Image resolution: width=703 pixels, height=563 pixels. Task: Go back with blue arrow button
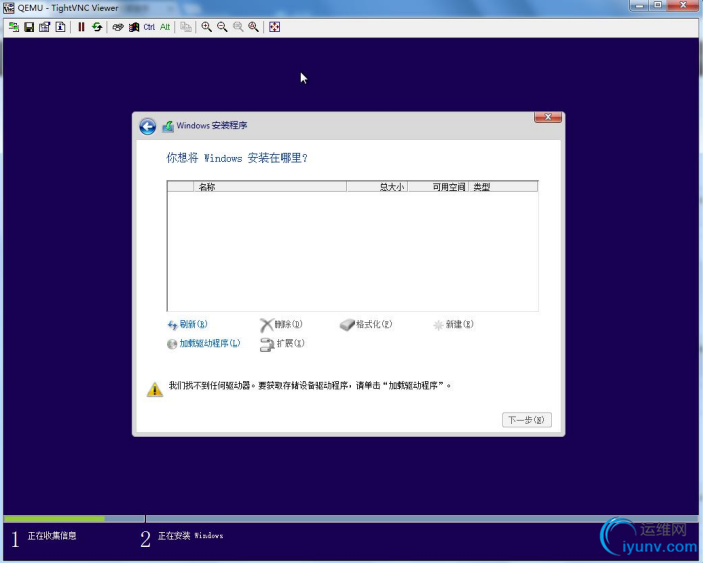coord(148,126)
